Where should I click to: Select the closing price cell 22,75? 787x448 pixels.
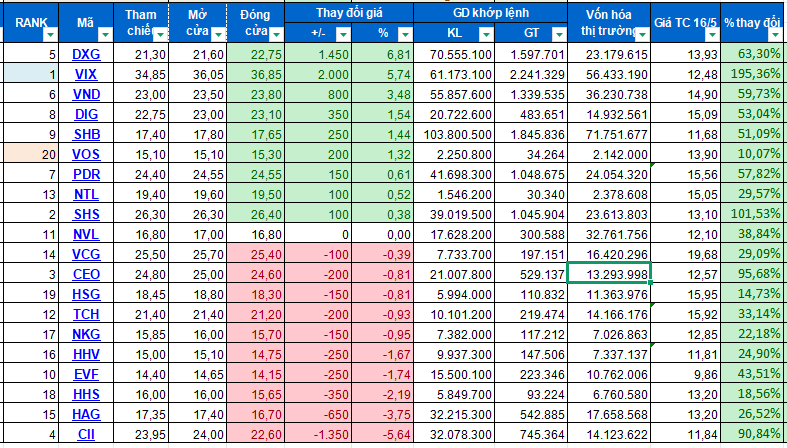tap(255, 54)
